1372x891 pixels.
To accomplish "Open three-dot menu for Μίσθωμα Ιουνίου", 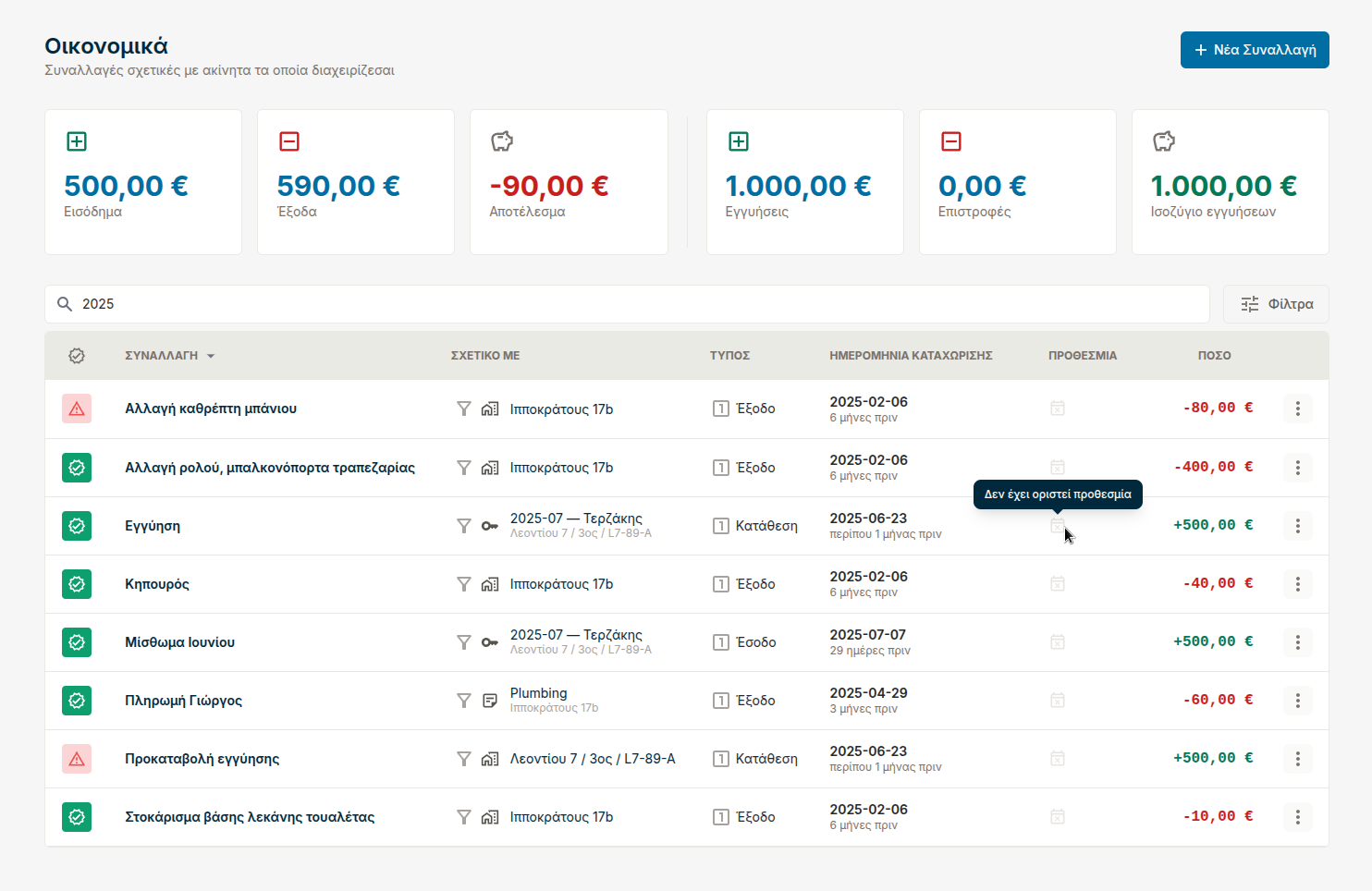I will 1298,642.
